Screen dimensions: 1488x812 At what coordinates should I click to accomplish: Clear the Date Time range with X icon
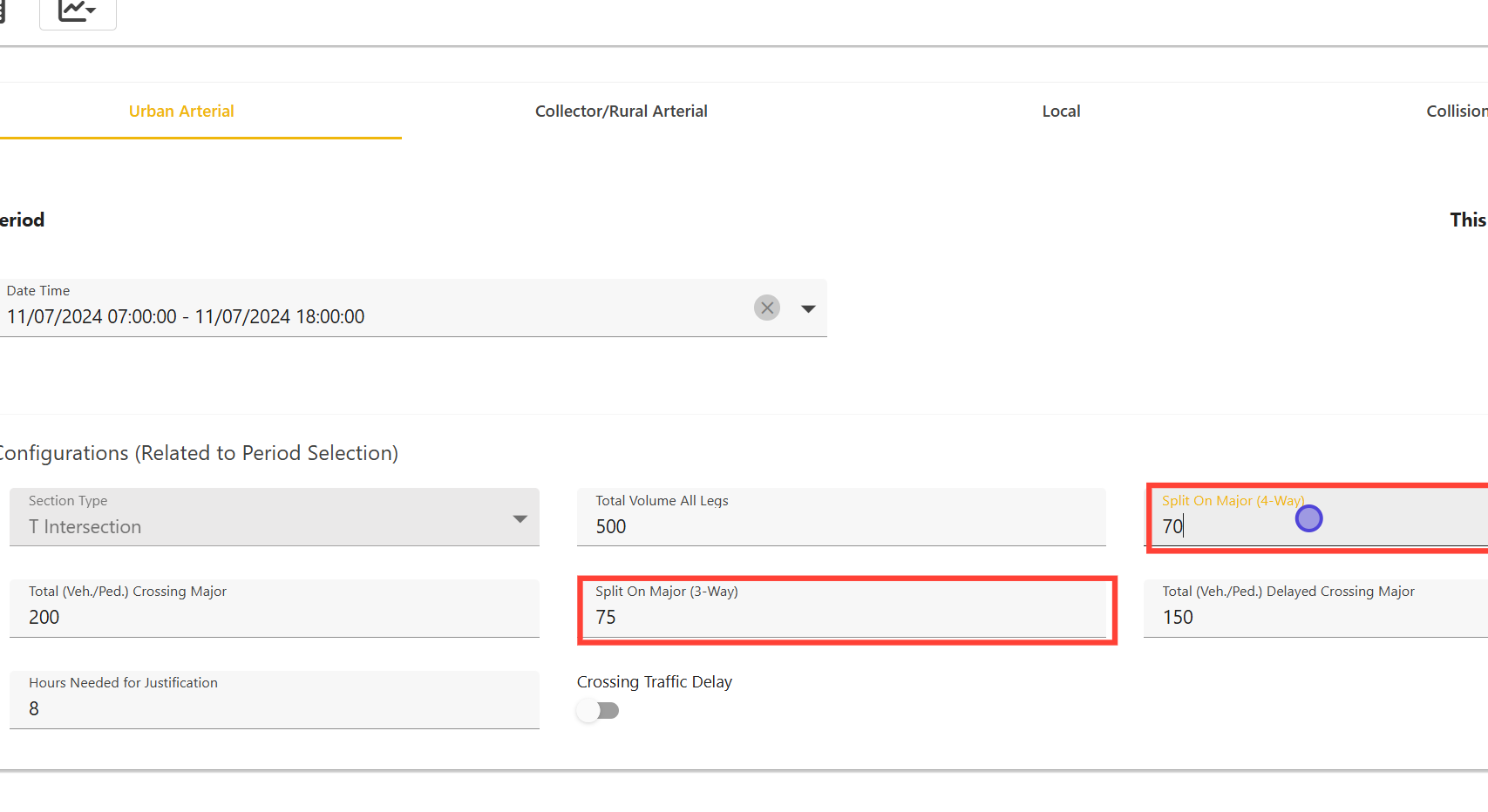tap(766, 308)
